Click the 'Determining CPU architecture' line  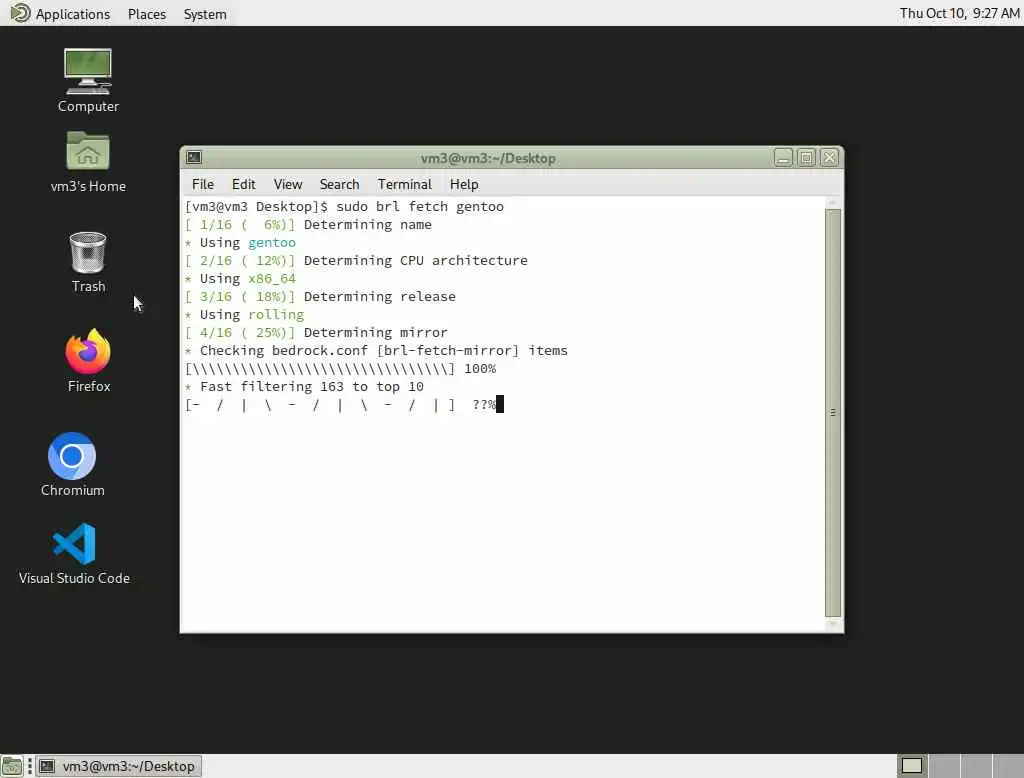click(x=357, y=261)
